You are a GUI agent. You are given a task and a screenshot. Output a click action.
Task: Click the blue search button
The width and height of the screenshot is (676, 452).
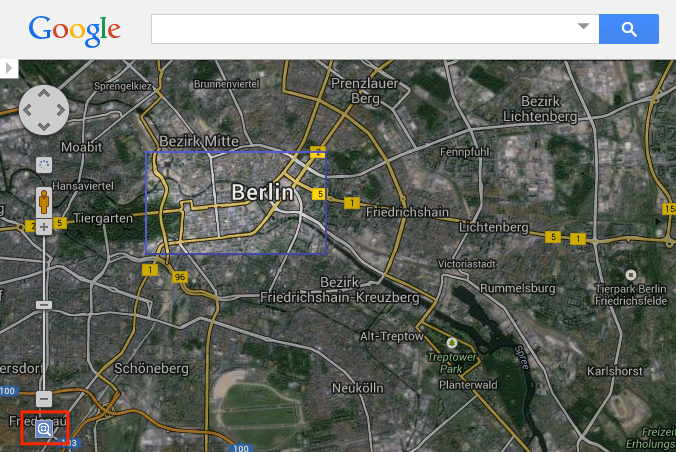click(x=628, y=29)
